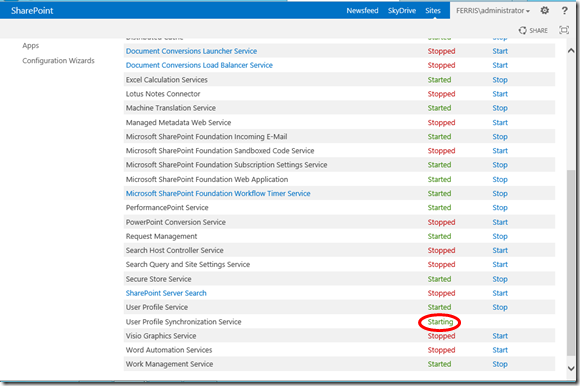Open Newsfeed in top navigation
The image size is (580, 386).
362,11
